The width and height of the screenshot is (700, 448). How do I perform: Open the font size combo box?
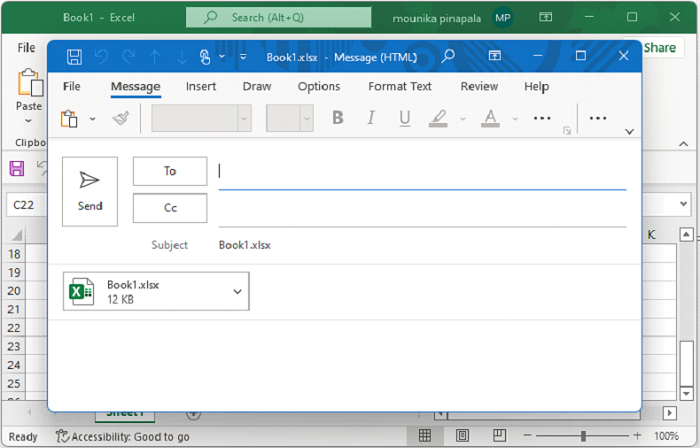pyautogui.click(x=290, y=118)
